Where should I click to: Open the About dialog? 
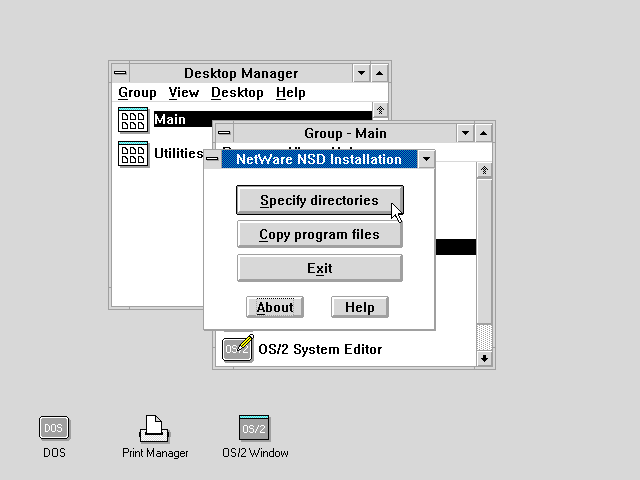pyautogui.click(x=275, y=307)
